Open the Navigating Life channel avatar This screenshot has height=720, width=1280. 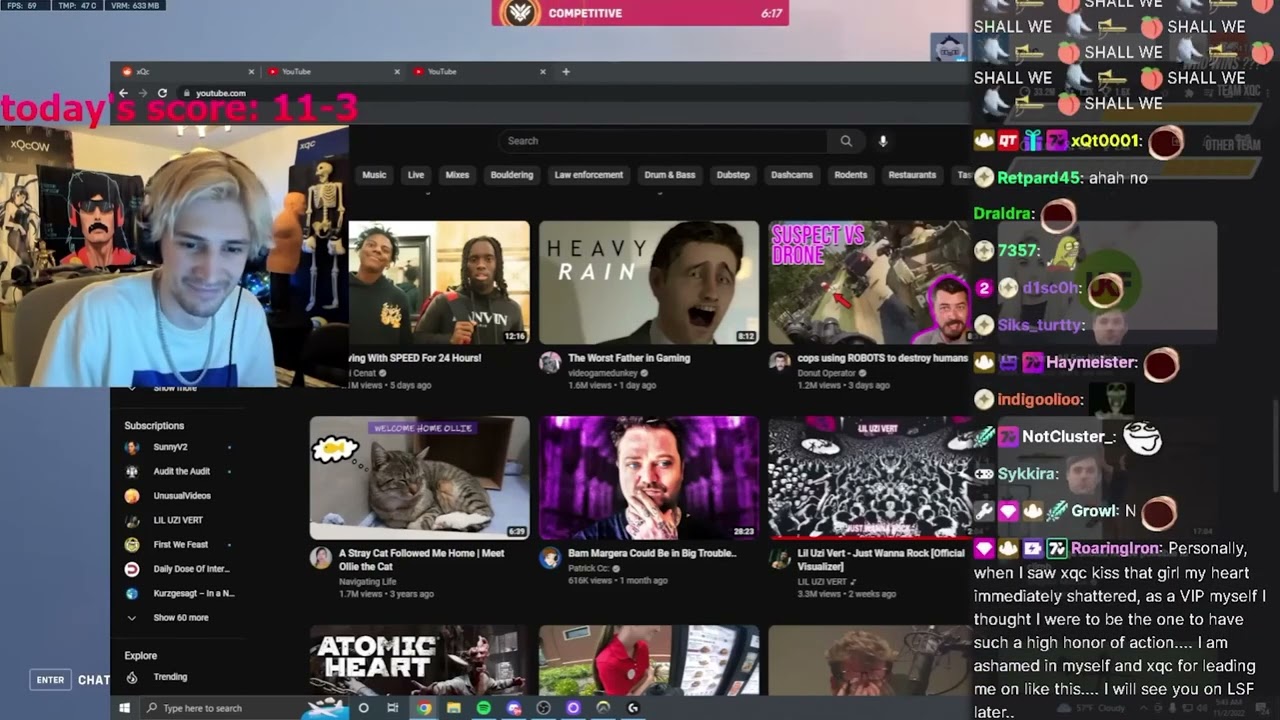point(320,557)
